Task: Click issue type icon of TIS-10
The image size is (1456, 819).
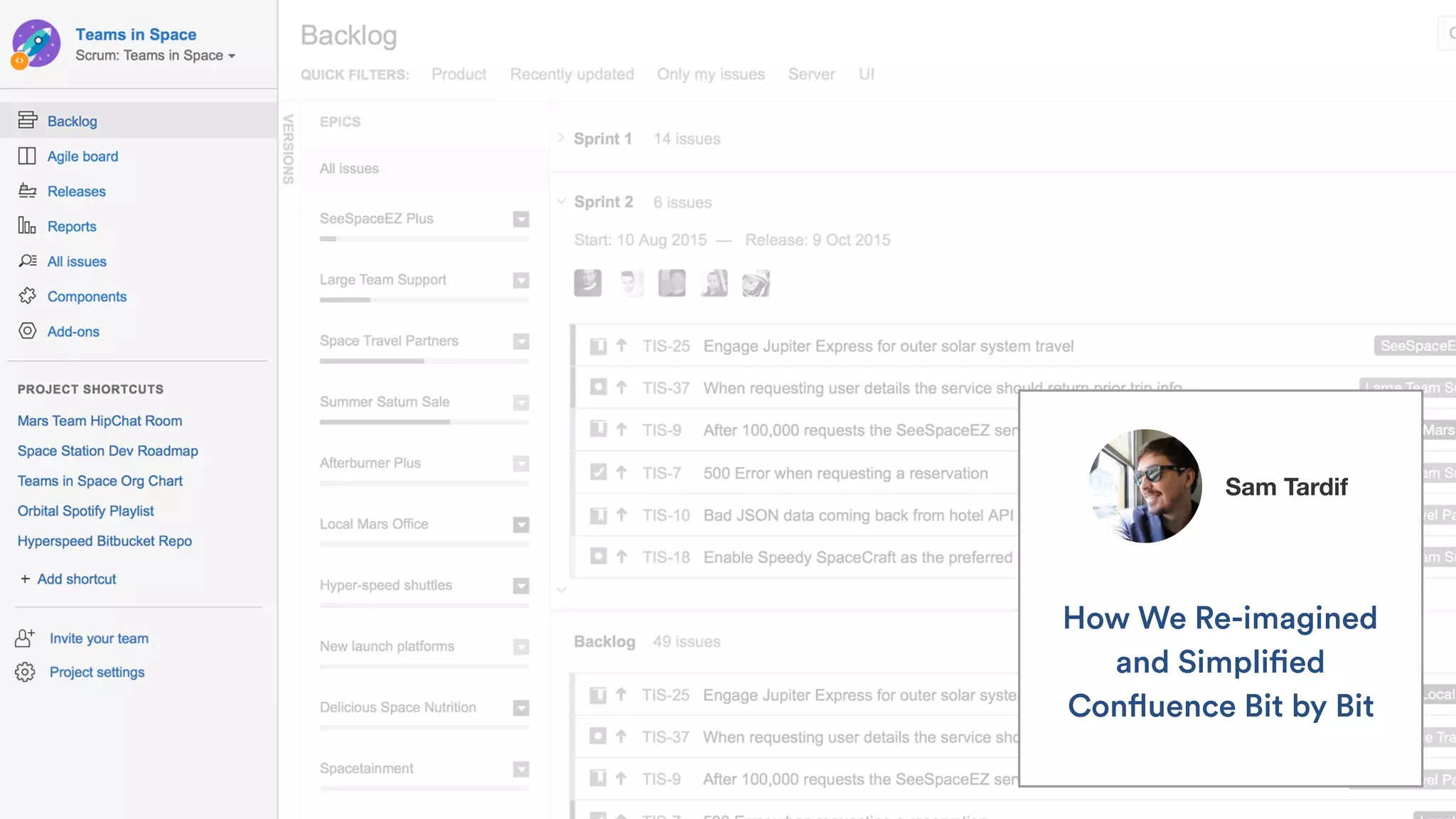Action: tap(599, 515)
